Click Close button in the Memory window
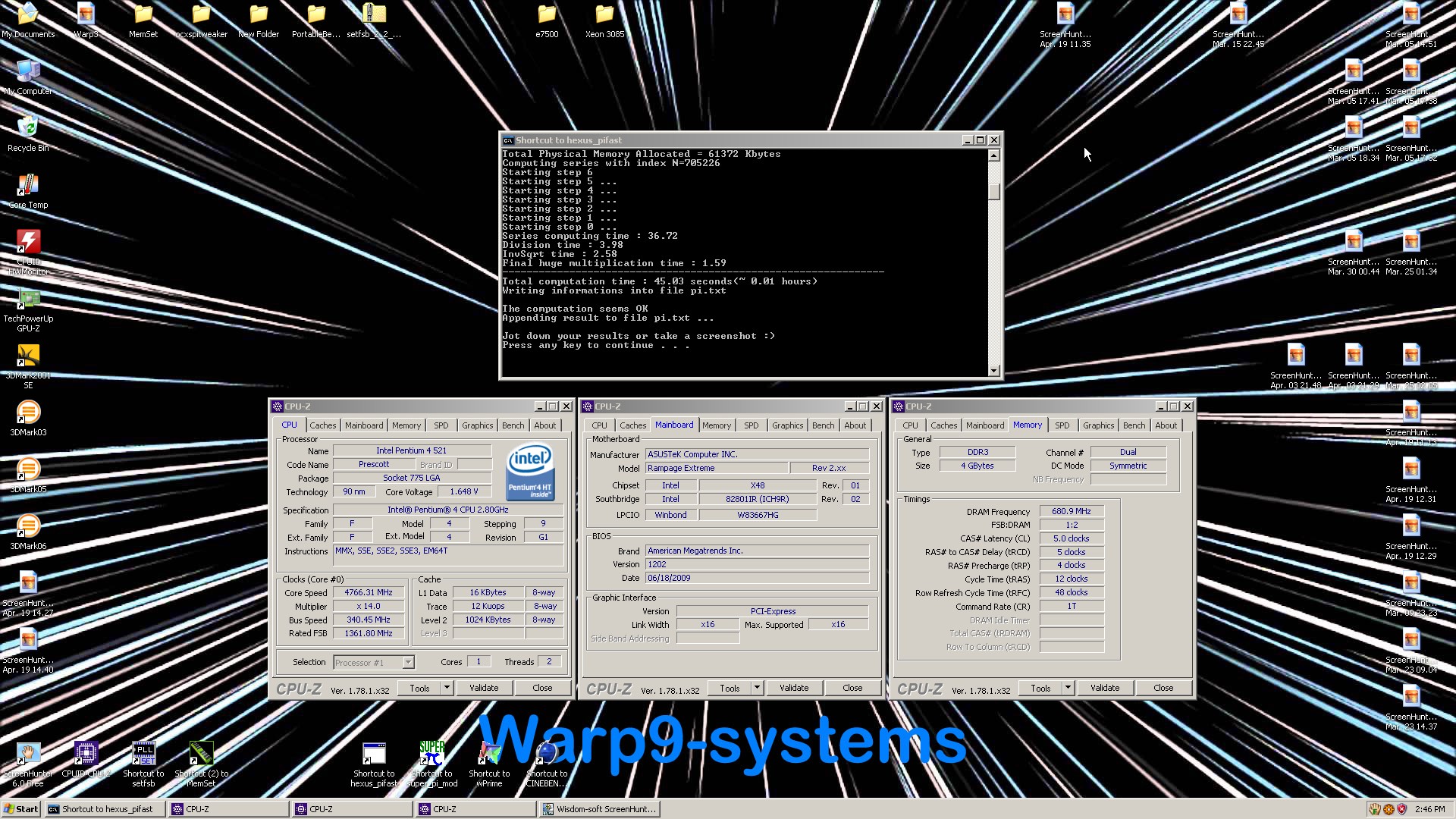The width and height of the screenshot is (1456, 819). 1163,688
